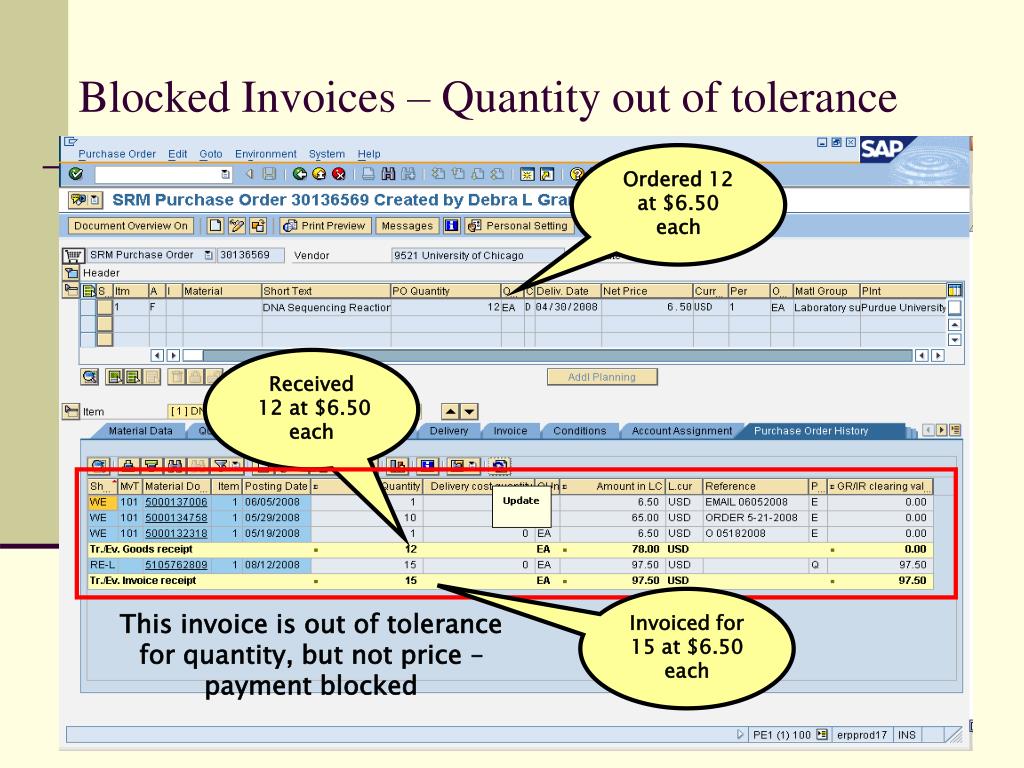Open the System menu

(x=327, y=154)
